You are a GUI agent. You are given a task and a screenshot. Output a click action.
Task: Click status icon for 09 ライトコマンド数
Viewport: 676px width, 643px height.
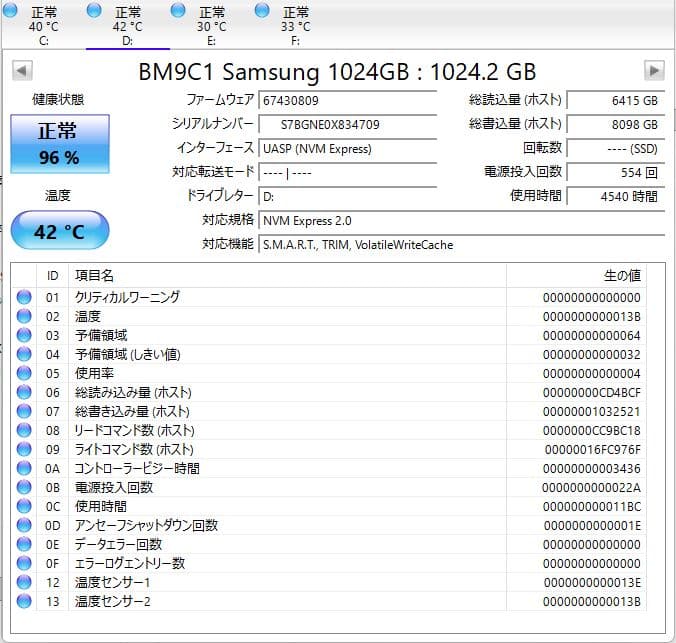24,449
